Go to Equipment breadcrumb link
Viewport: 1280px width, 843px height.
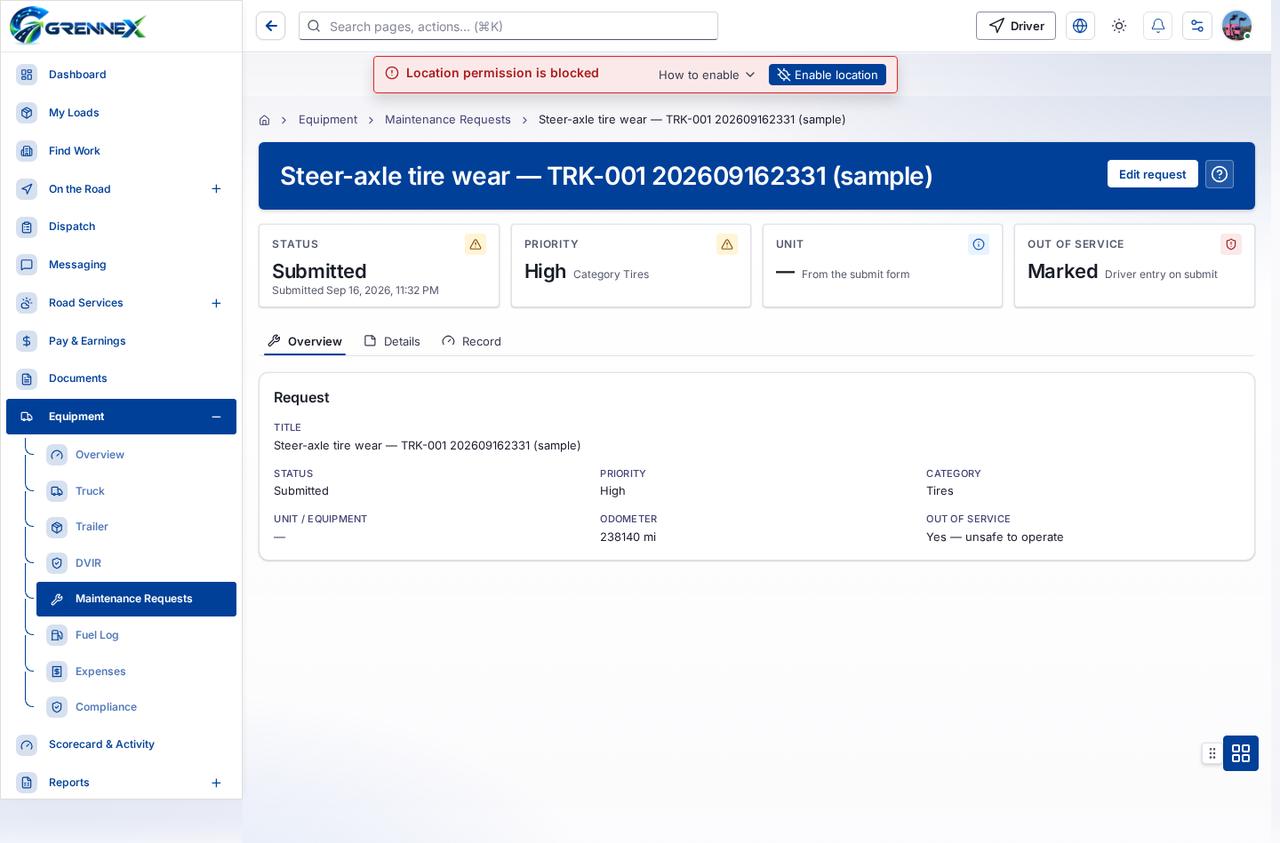328,120
